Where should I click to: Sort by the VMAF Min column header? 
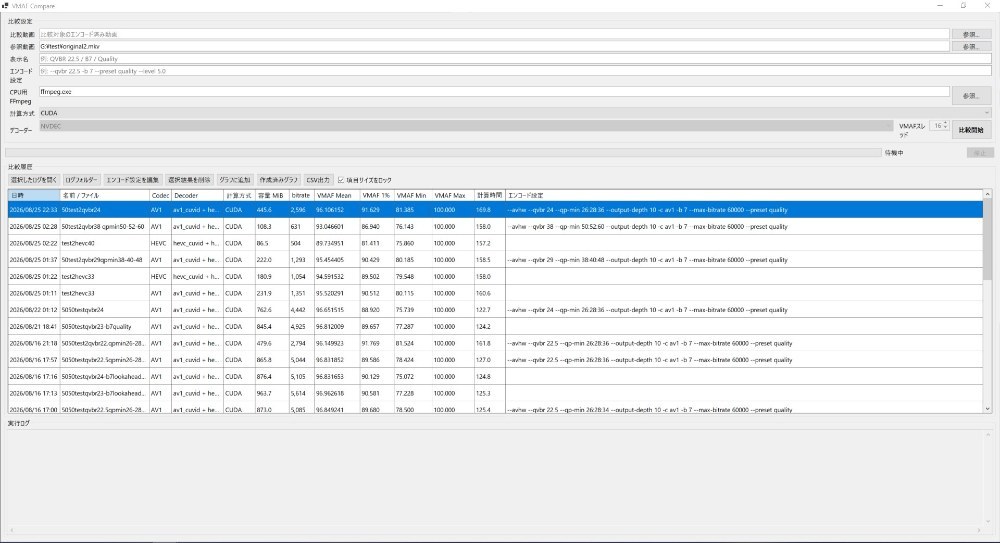coord(413,195)
